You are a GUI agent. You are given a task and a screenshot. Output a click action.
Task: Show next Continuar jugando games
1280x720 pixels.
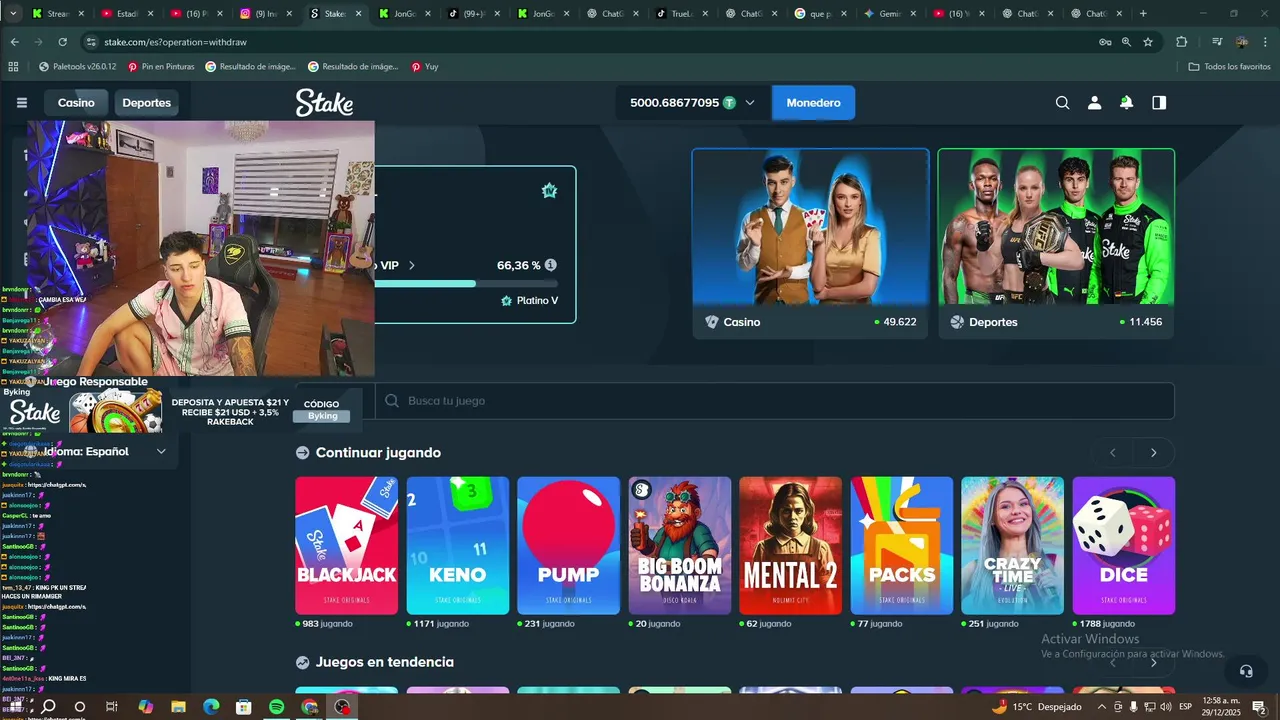tap(1153, 453)
